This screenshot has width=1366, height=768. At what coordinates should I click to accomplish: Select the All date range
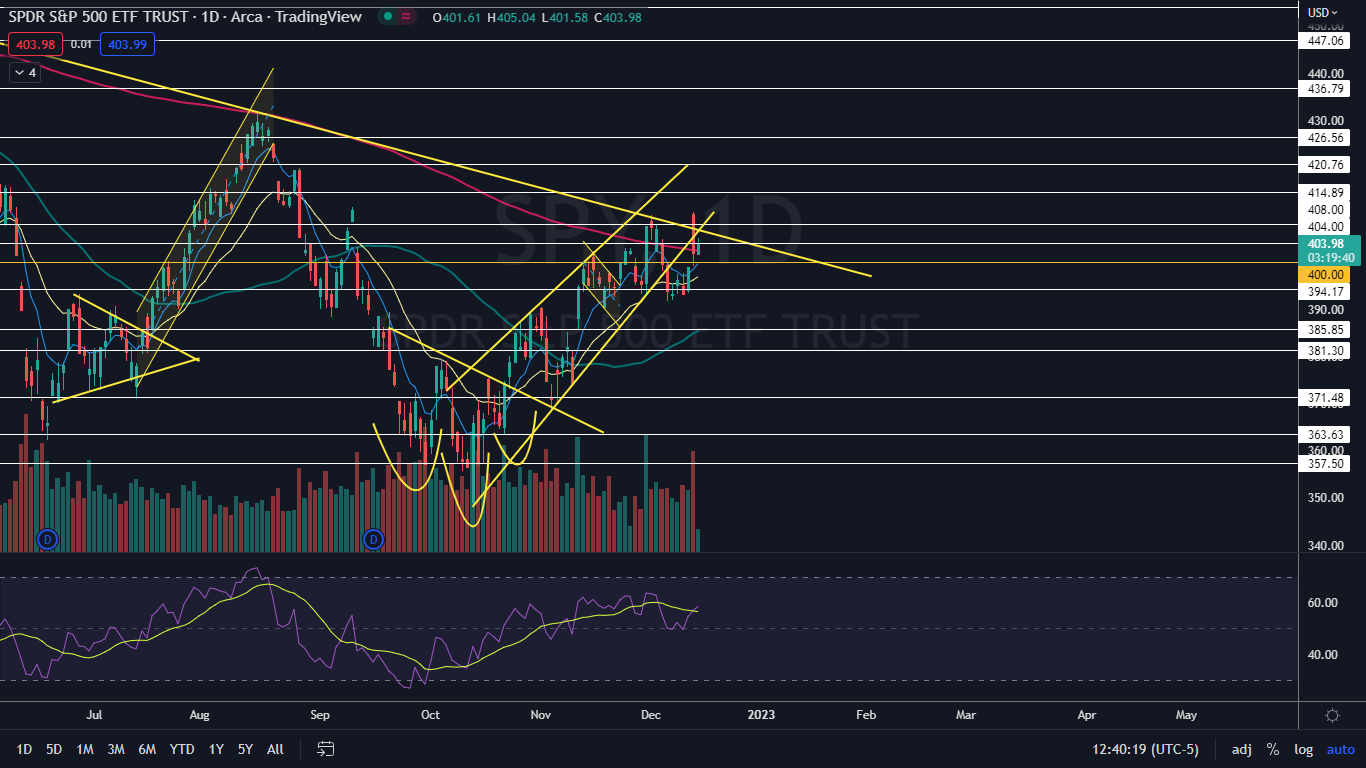(276, 749)
